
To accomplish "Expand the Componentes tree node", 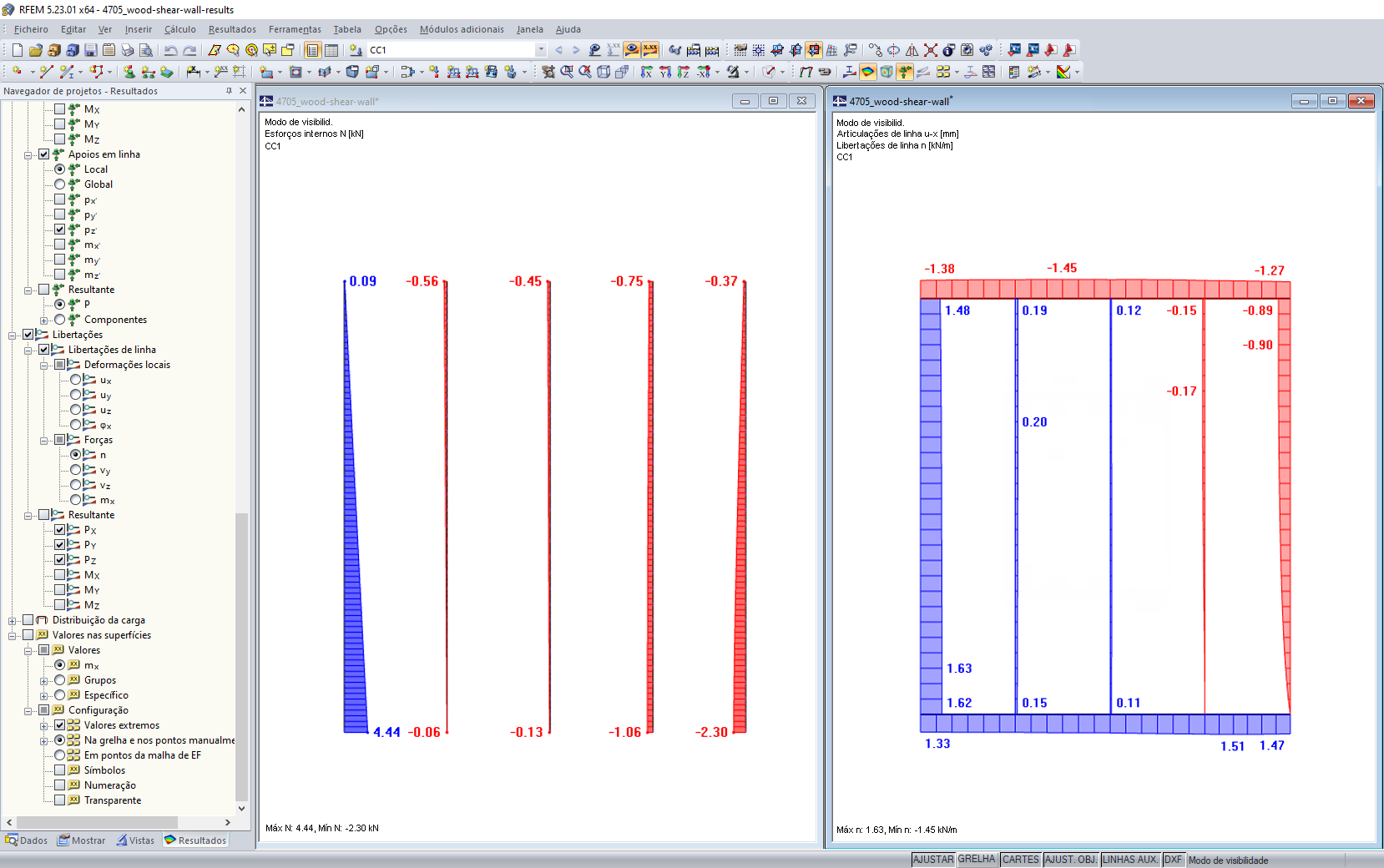I will (44, 320).
